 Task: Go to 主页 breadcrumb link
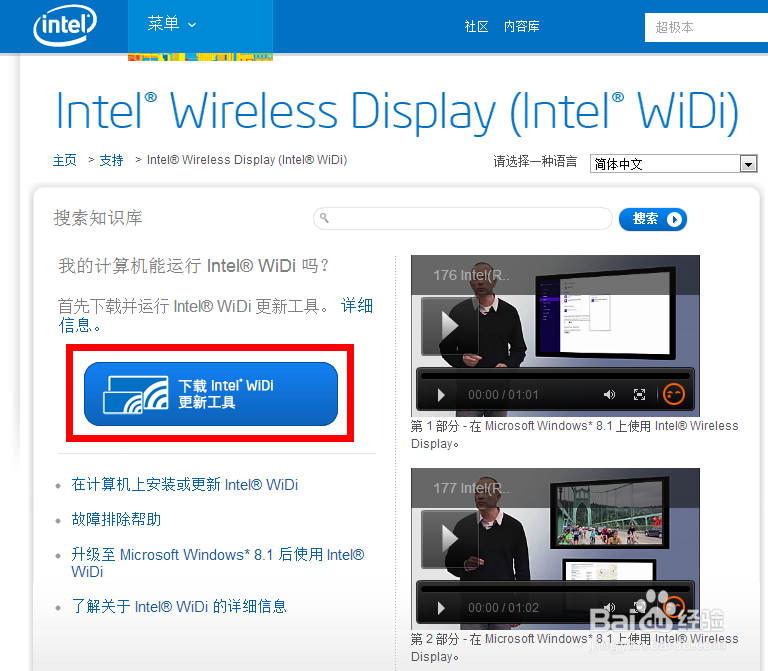tap(65, 160)
